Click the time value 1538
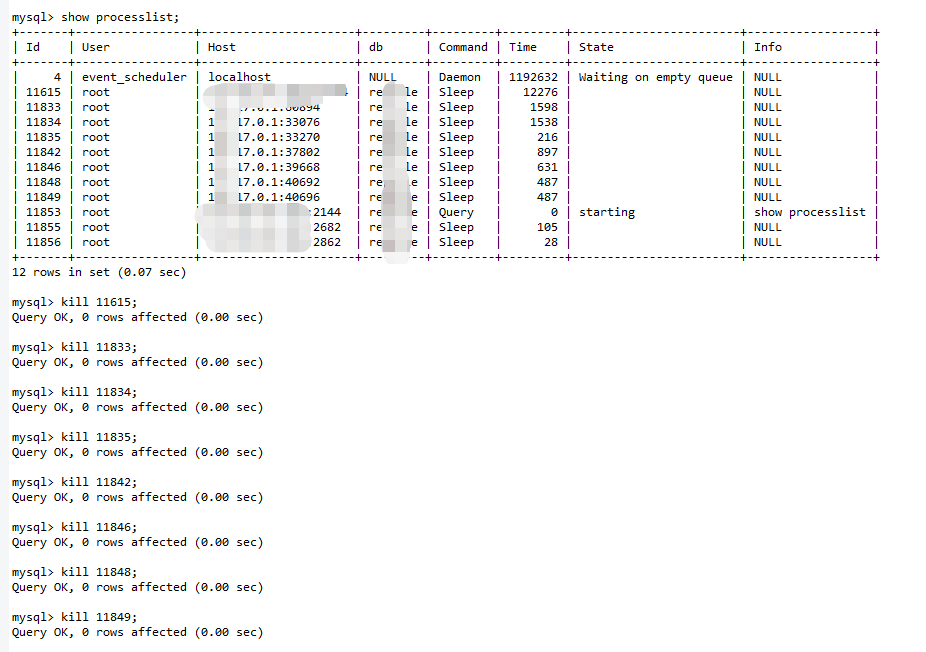The height and width of the screenshot is (652, 926). coord(544,122)
